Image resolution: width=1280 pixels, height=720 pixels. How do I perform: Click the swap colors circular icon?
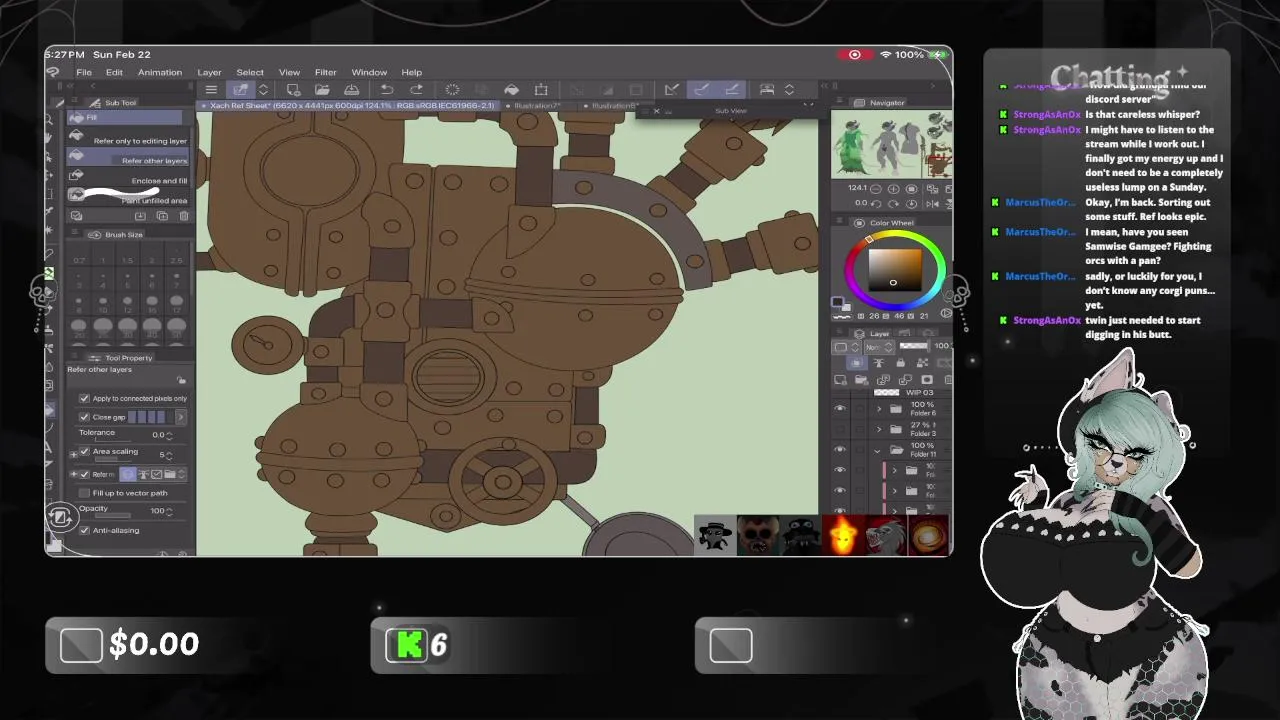(x=59, y=517)
